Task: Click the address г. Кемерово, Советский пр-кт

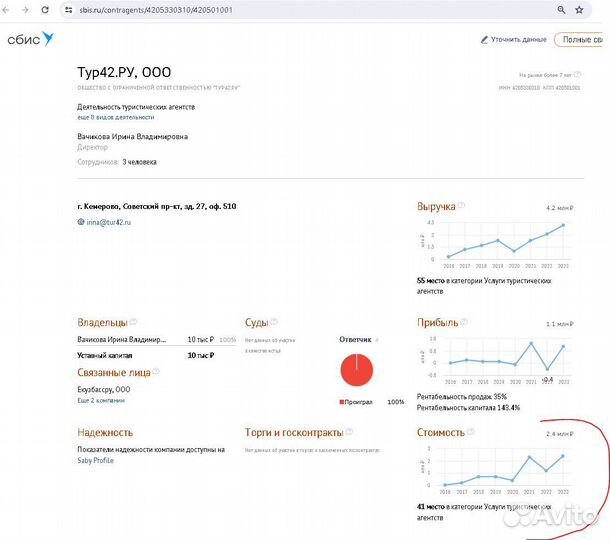Action: coord(156,207)
